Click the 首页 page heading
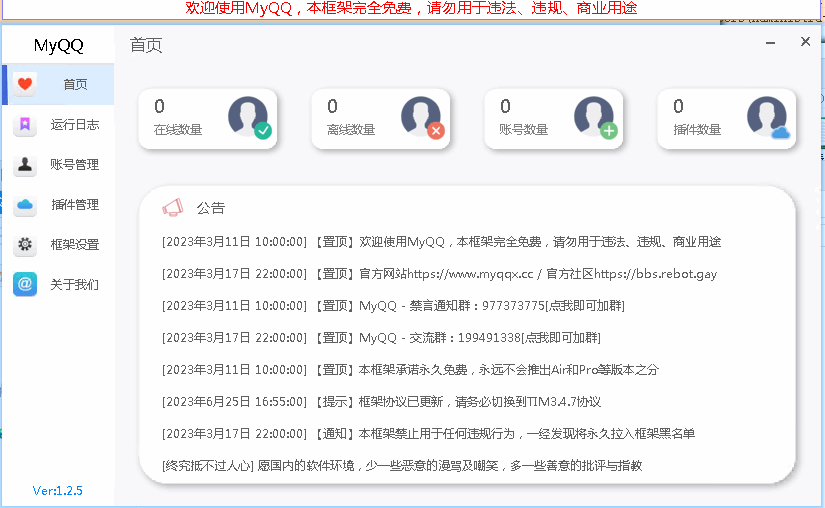Screen dimensions: 825x508 pos(146,45)
